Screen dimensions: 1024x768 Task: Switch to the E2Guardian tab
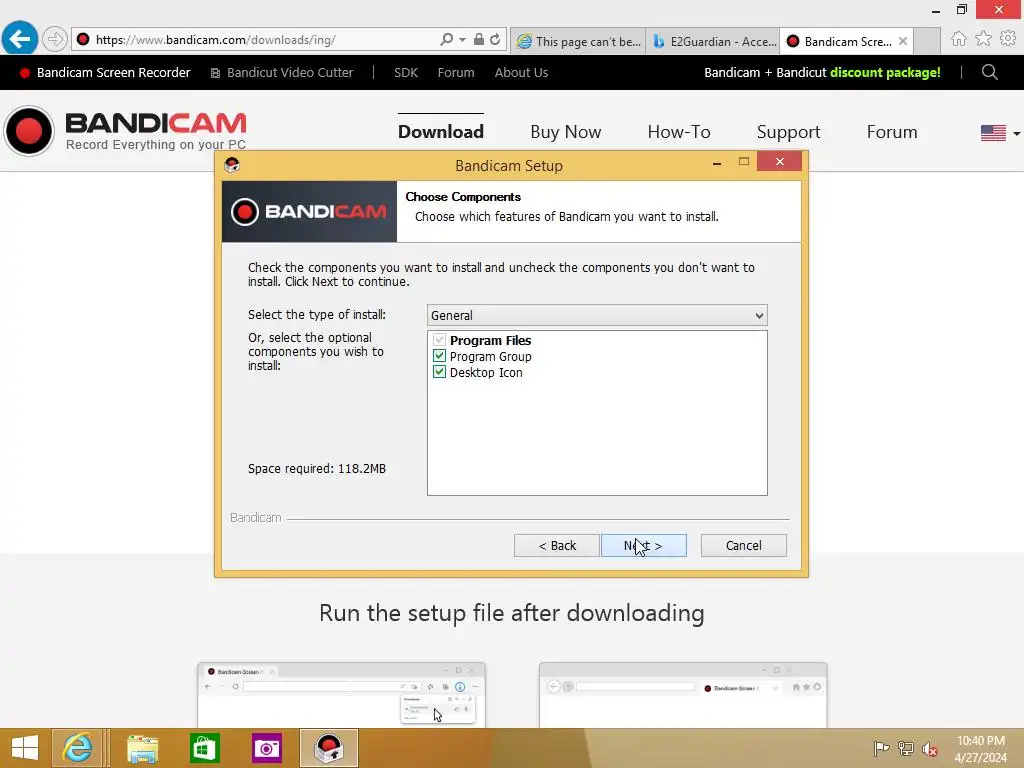[712, 41]
